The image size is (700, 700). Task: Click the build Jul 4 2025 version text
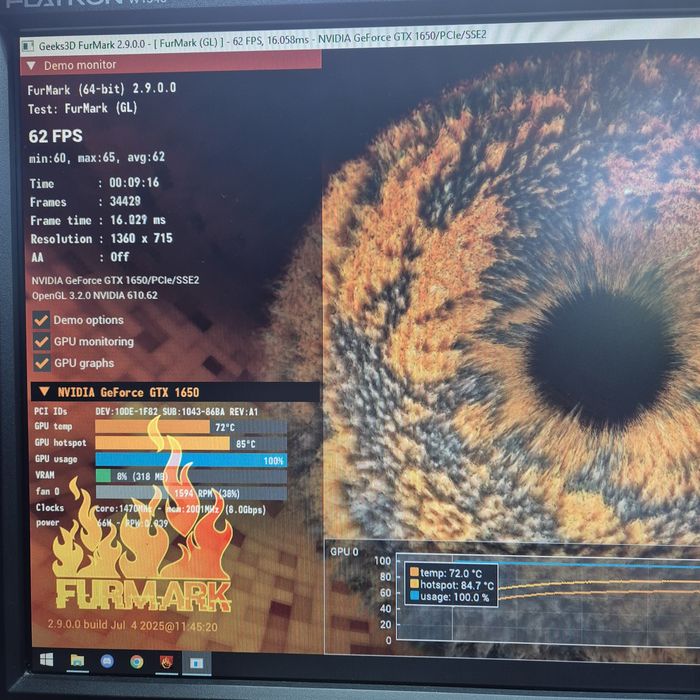point(133,625)
